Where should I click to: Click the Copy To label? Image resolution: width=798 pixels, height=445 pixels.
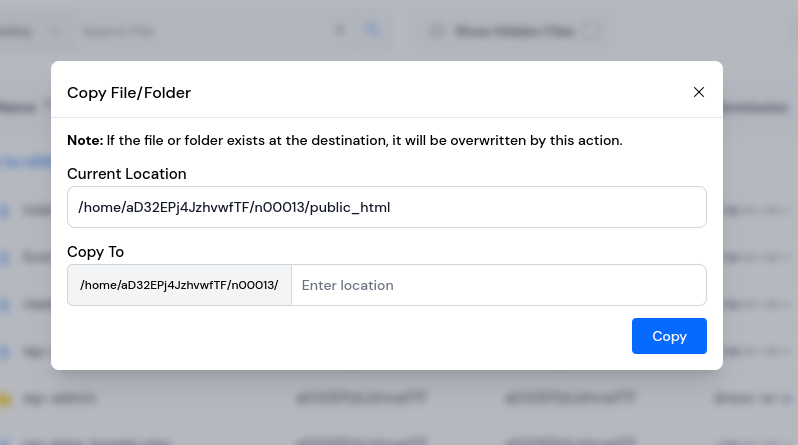point(96,252)
